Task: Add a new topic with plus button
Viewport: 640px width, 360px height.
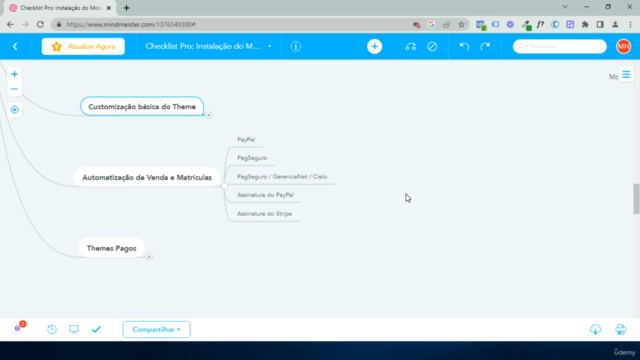Action: click(374, 47)
